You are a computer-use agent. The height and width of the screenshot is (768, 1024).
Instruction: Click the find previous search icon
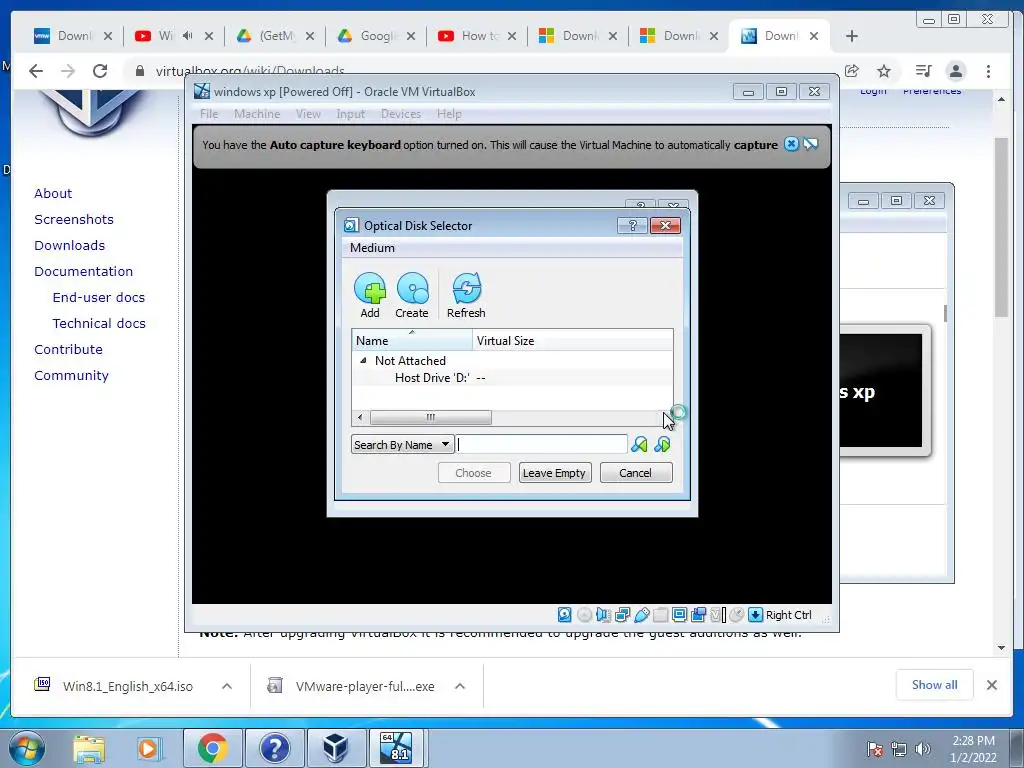pos(639,445)
